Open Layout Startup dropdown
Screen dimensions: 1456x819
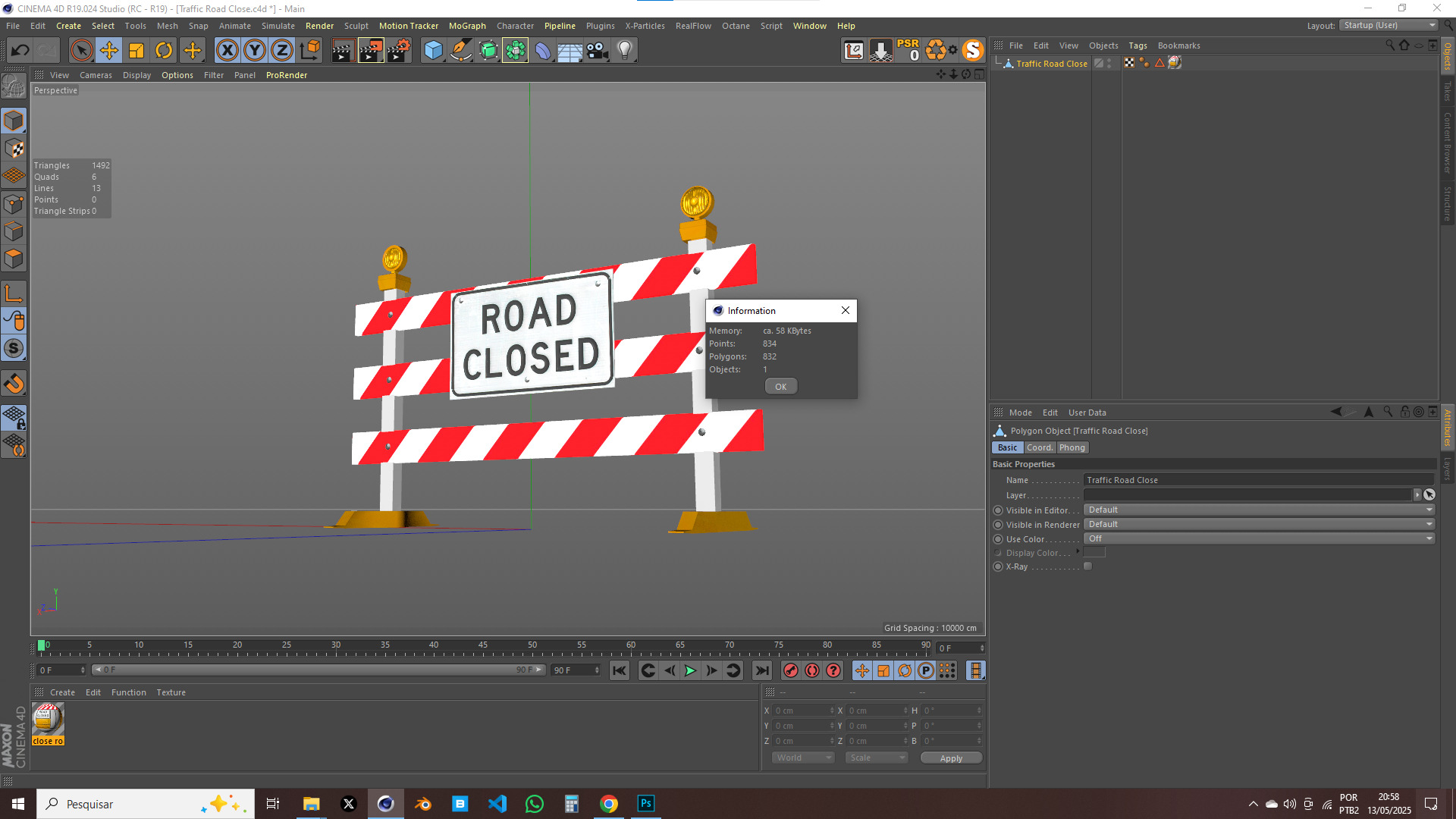pos(1389,25)
